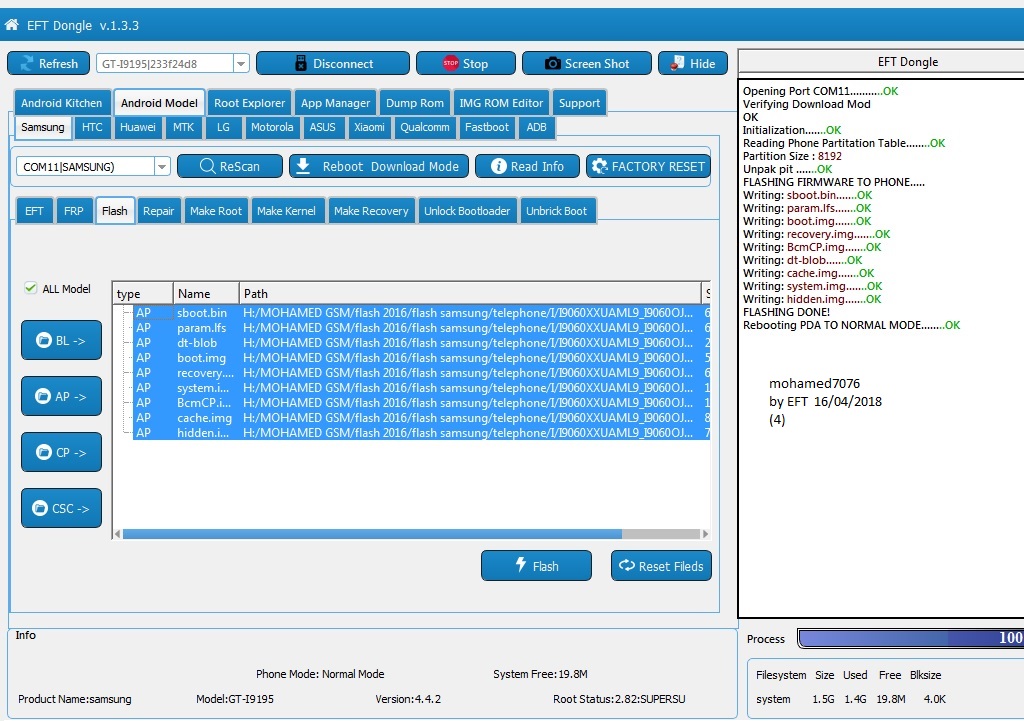
Task: Select the Qualcomm tab
Action: [424, 127]
